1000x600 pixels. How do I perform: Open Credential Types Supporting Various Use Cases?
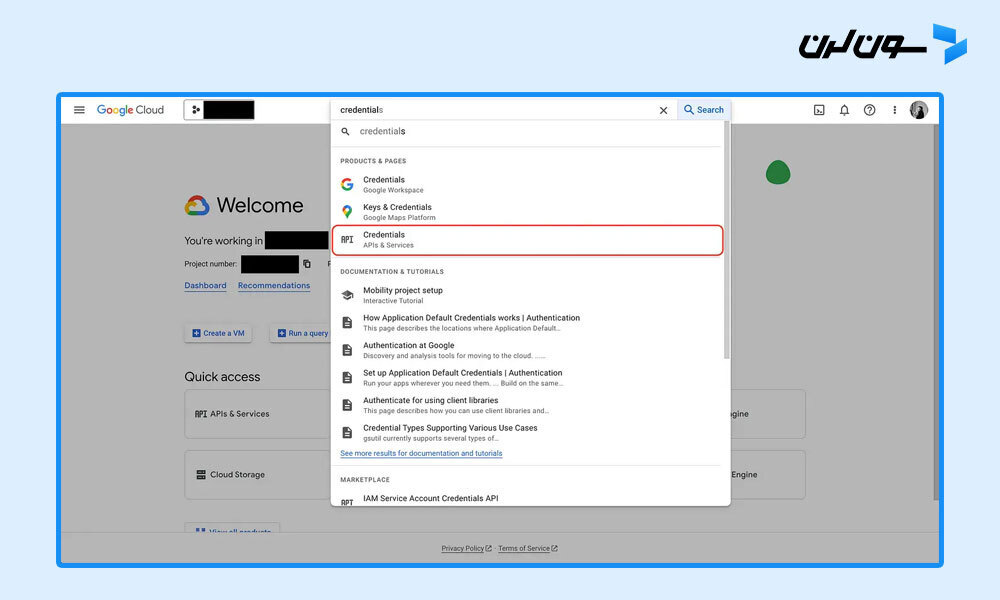pyautogui.click(x=528, y=432)
